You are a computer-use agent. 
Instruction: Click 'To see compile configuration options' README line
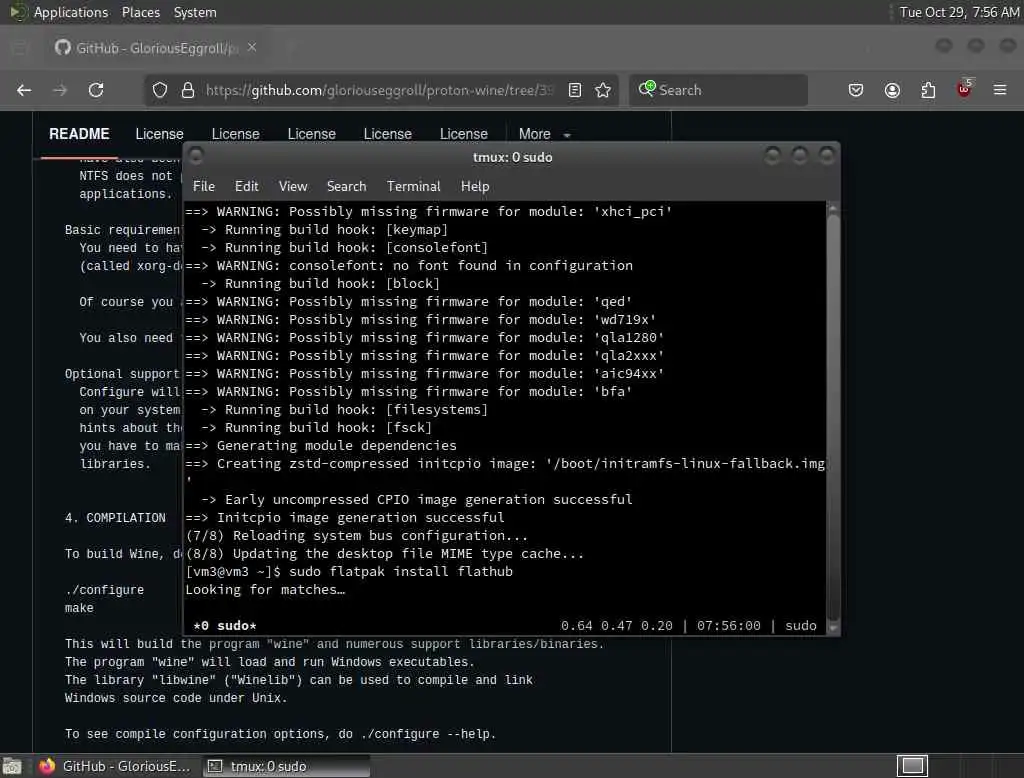281,734
